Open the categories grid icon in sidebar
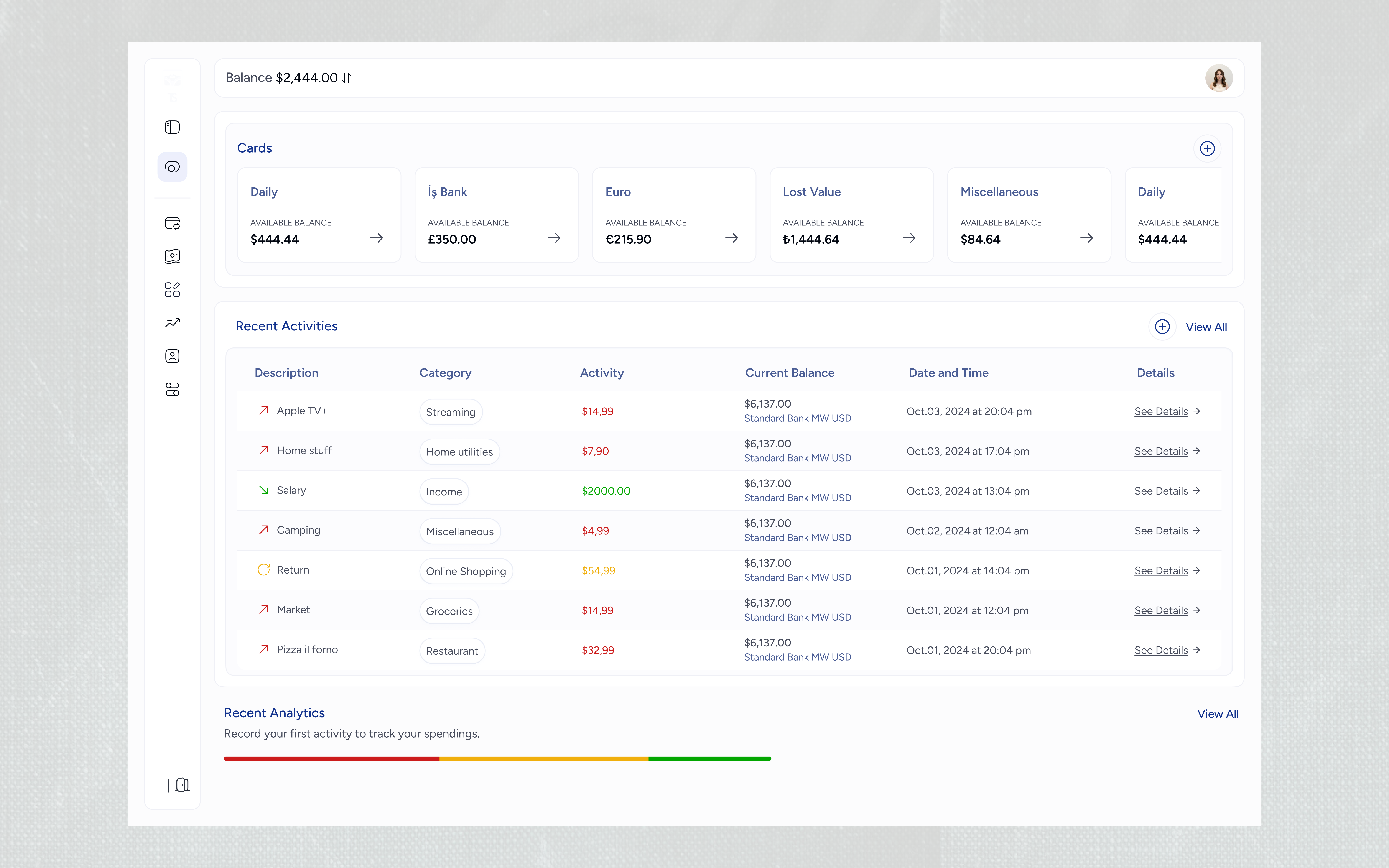This screenshot has width=1389, height=868. 172,289
